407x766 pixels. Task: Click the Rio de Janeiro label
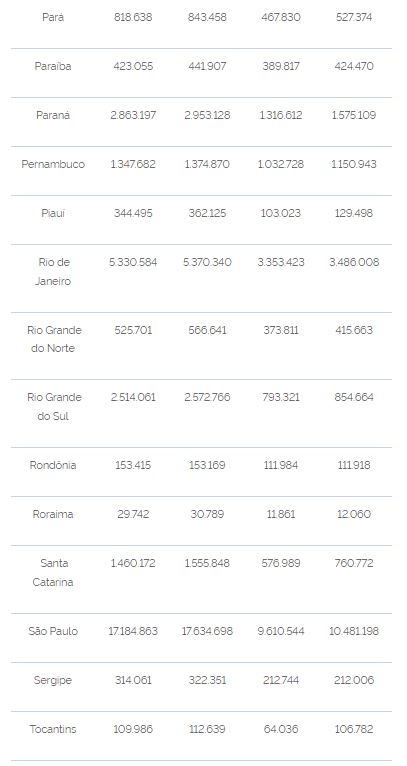(x=53, y=272)
